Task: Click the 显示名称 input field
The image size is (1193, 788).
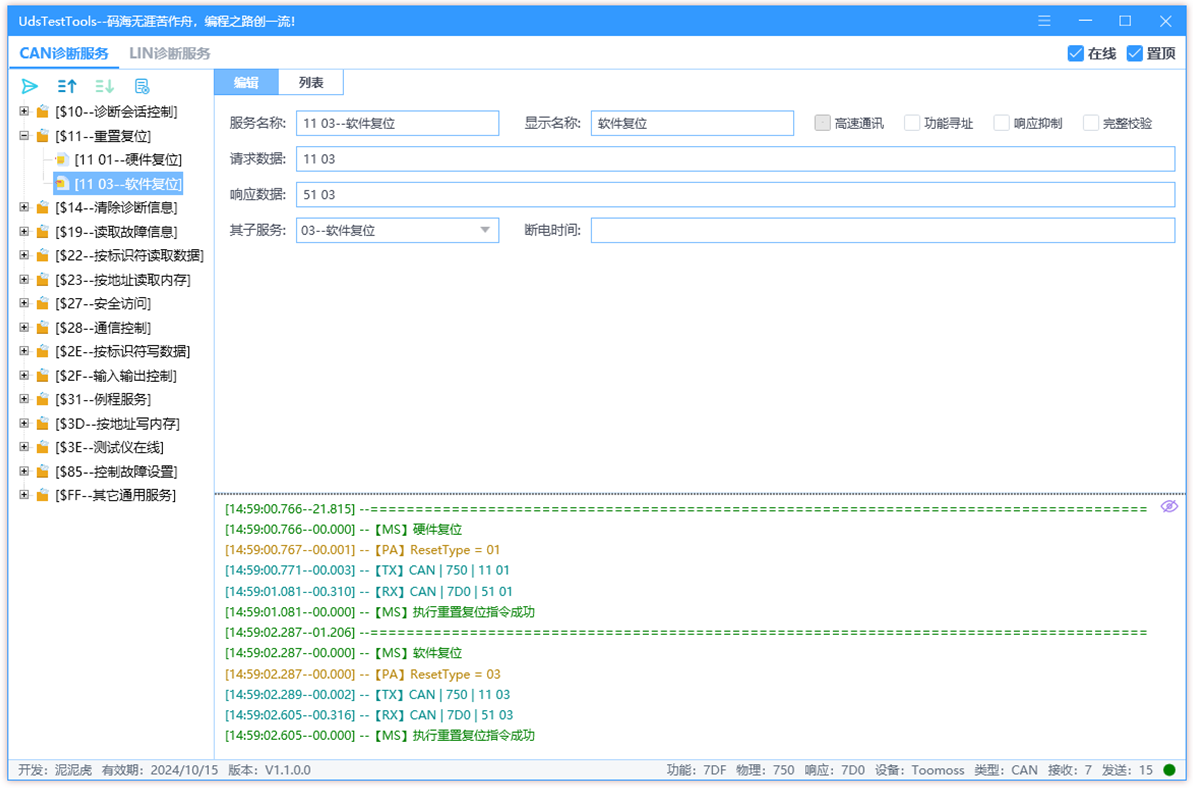Action: pyautogui.click(x=692, y=123)
